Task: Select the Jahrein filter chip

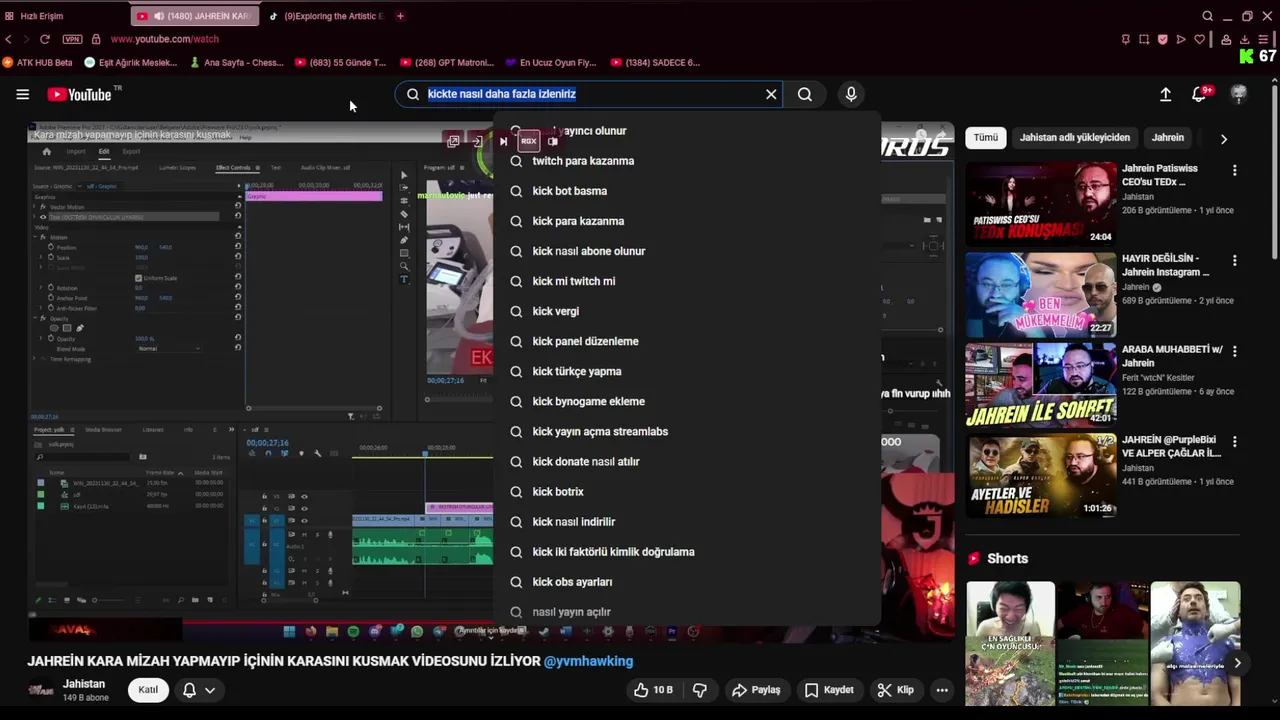Action: coord(1168,138)
